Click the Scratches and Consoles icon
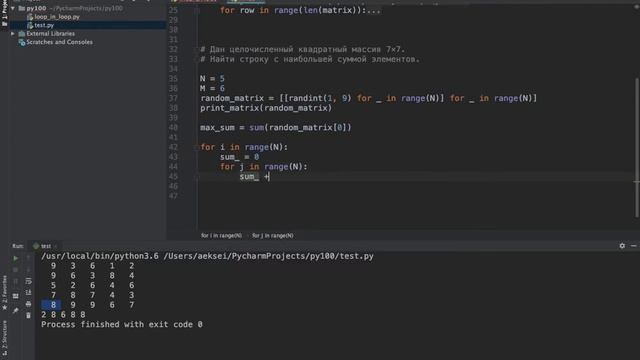 [x=22, y=42]
